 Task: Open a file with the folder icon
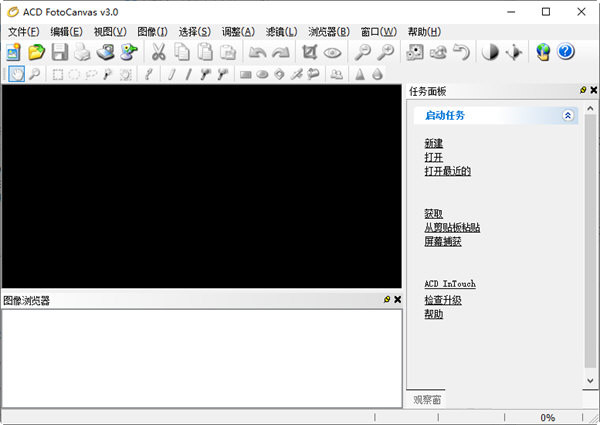[37, 52]
